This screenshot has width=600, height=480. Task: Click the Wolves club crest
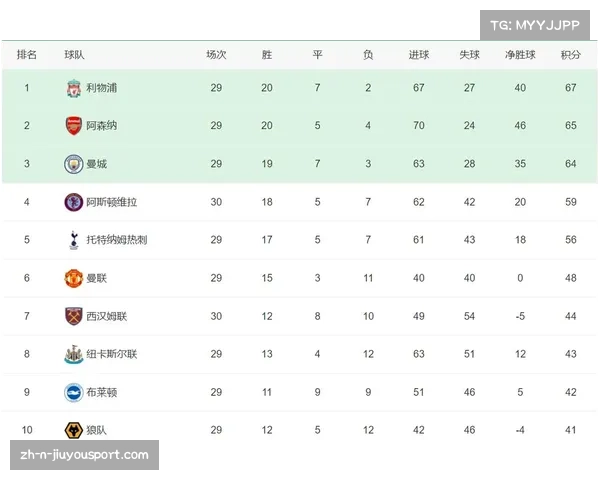click(x=73, y=430)
